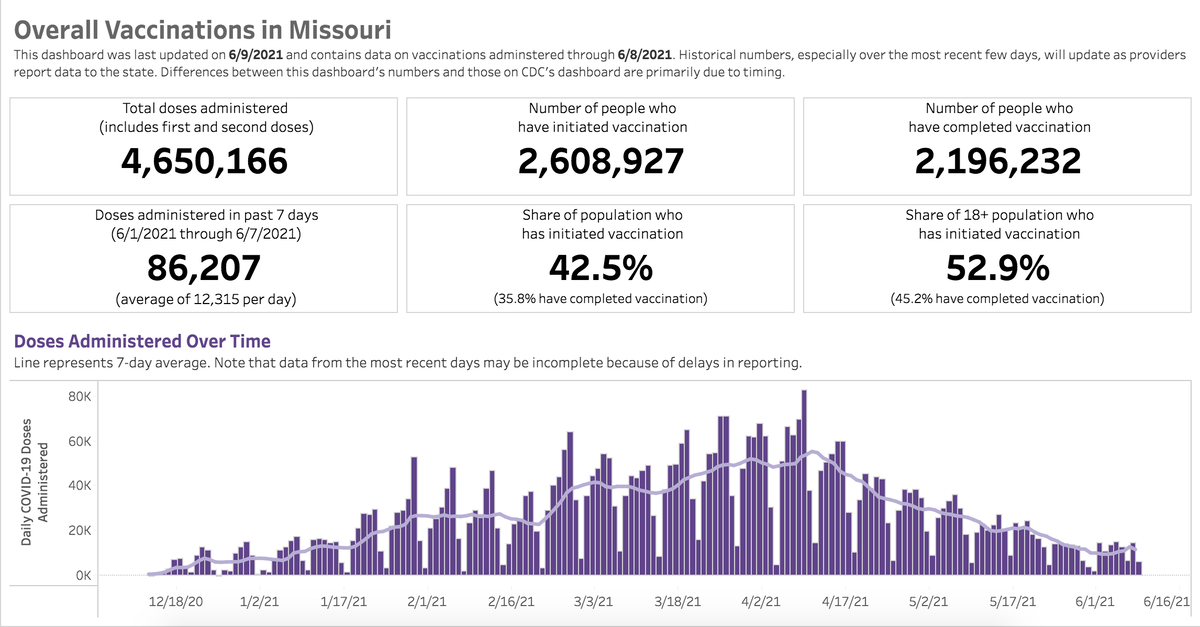The height and width of the screenshot is (627, 1200).
Task: Select the people who initiated vaccination figure 2,608,927
Action: (x=601, y=161)
